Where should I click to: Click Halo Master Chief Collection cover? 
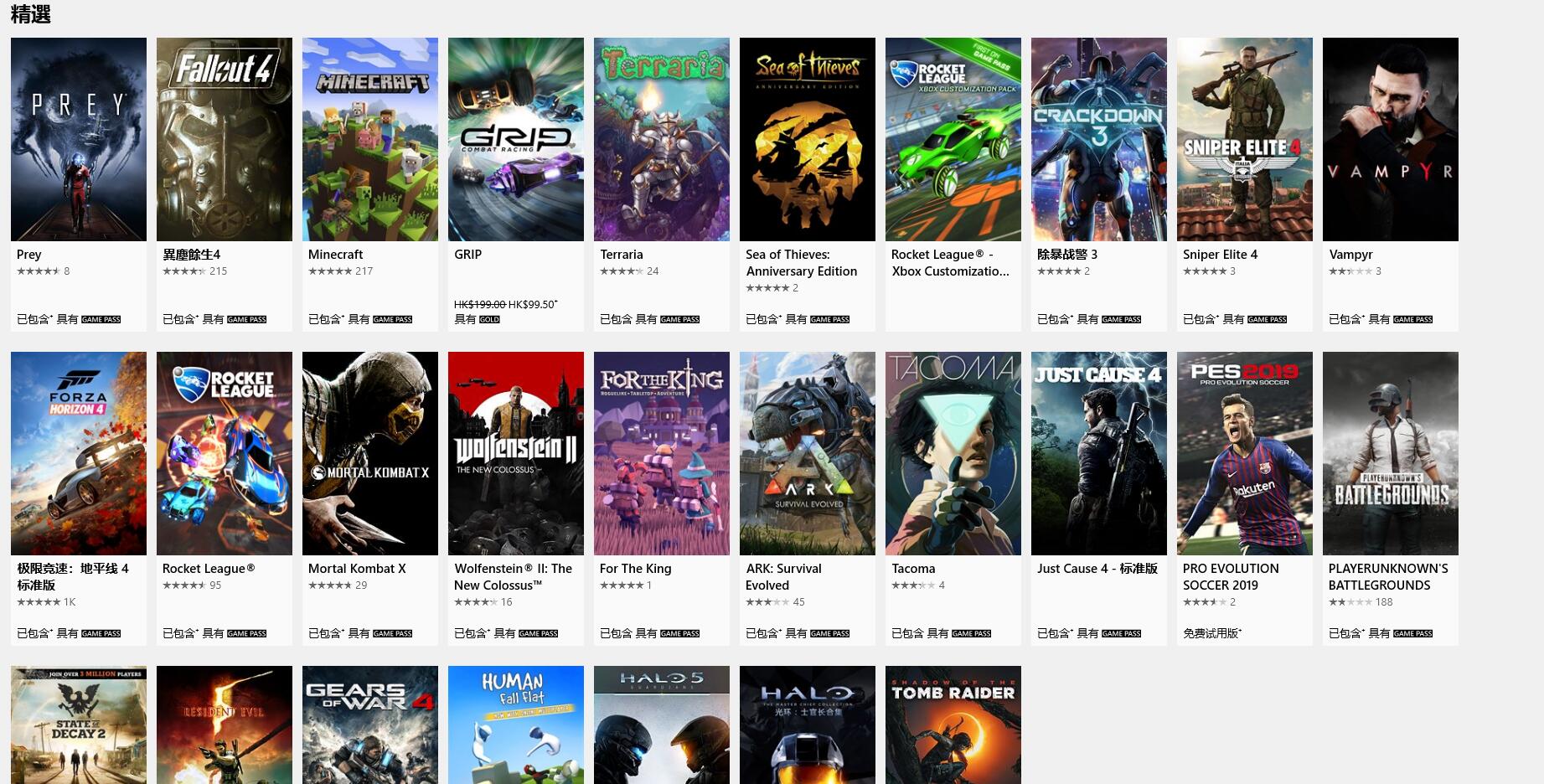click(808, 725)
